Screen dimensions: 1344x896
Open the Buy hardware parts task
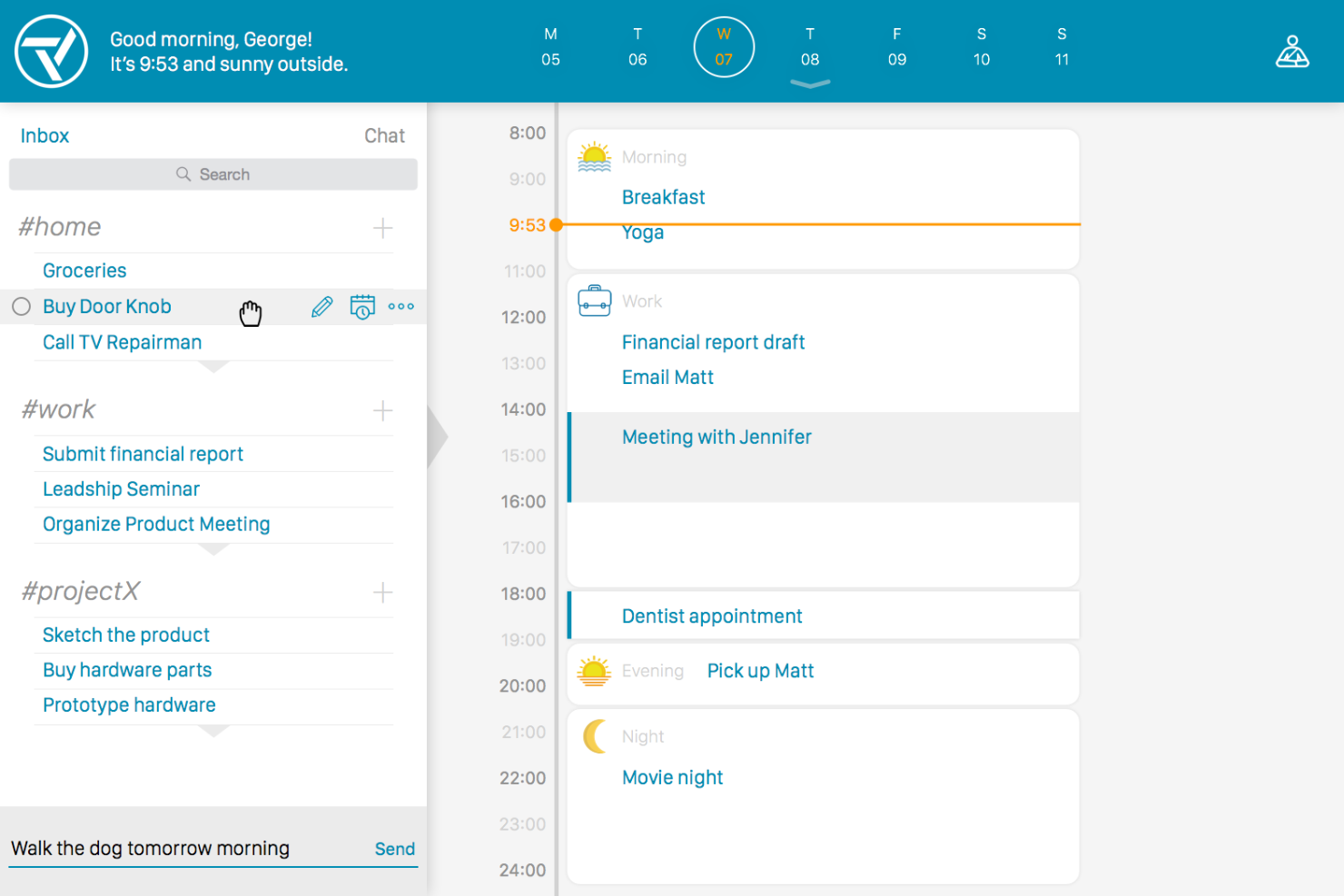coord(127,670)
